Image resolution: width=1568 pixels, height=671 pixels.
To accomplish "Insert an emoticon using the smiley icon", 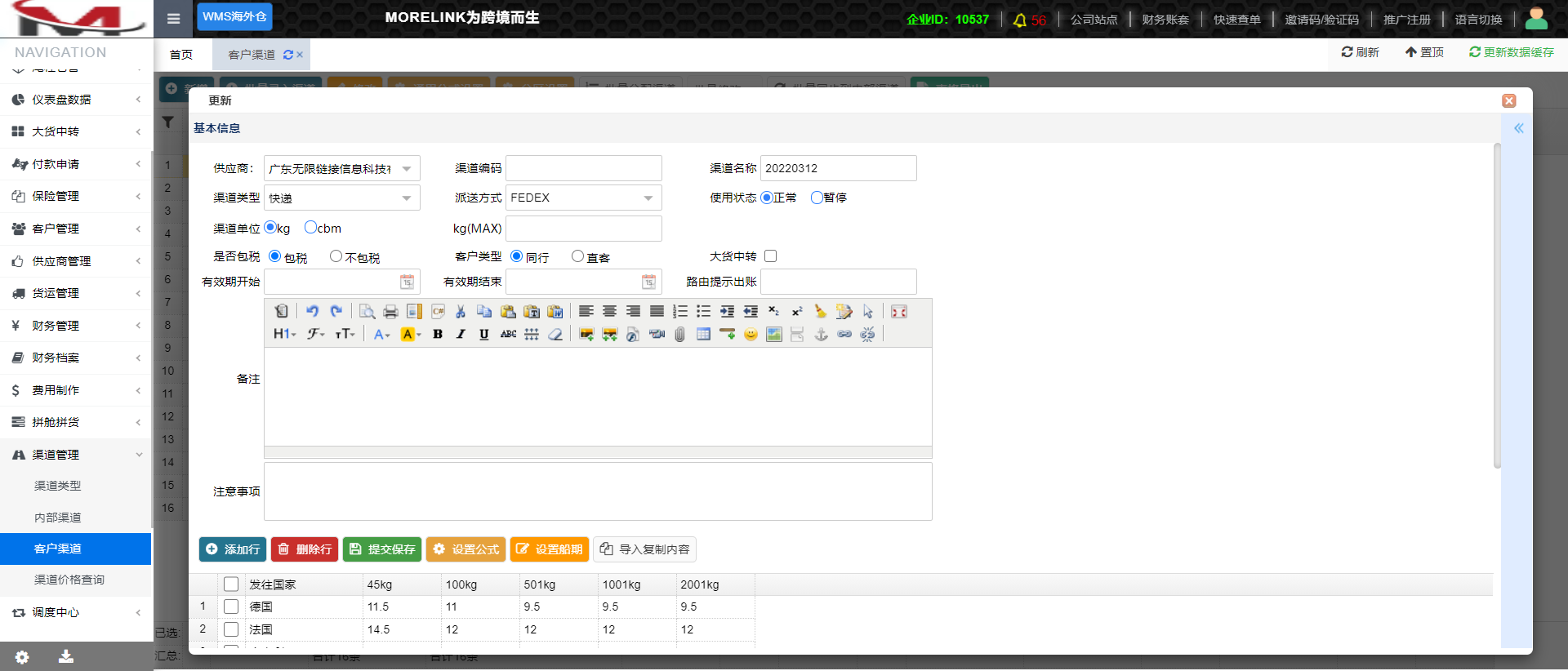I will coord(751,334).
